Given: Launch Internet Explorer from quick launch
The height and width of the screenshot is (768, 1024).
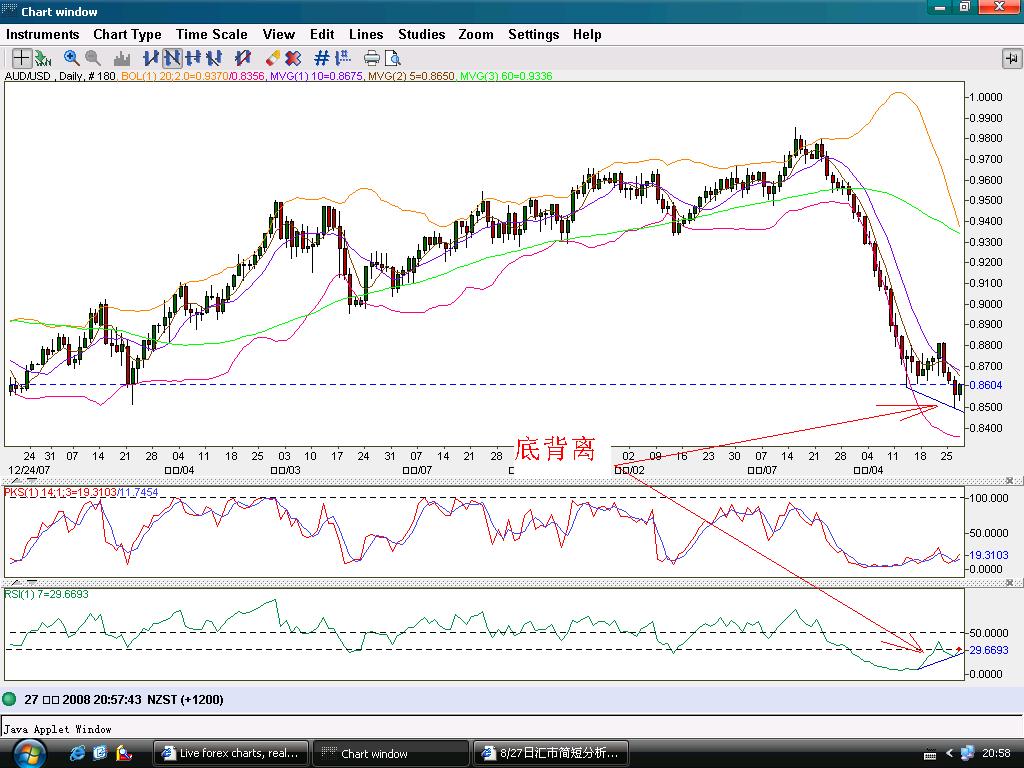Looking at the screenshot, I should (x=77, y=754).
